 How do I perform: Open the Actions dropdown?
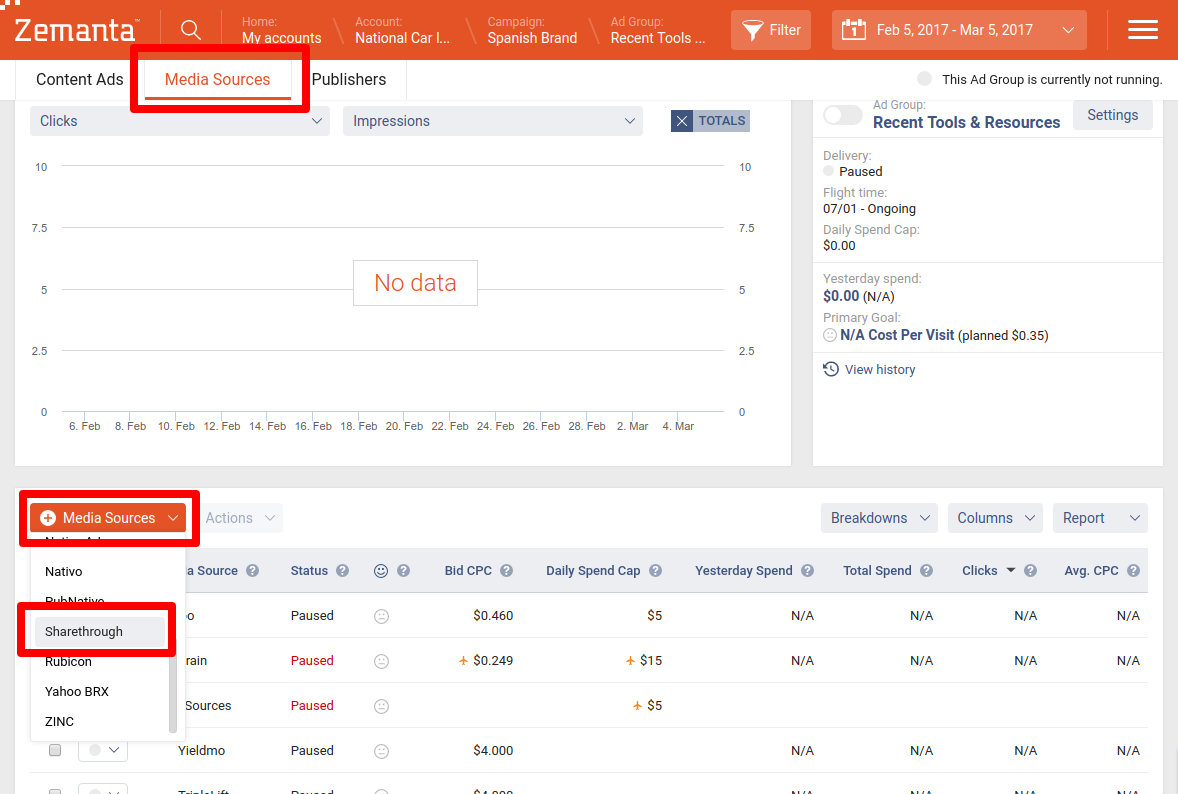(240, 518)
